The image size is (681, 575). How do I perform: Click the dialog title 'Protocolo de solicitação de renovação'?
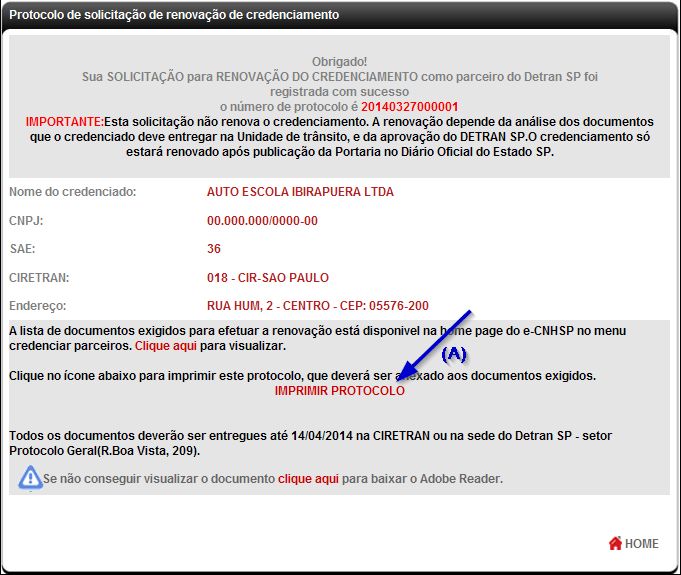click(x=174, y=15)
